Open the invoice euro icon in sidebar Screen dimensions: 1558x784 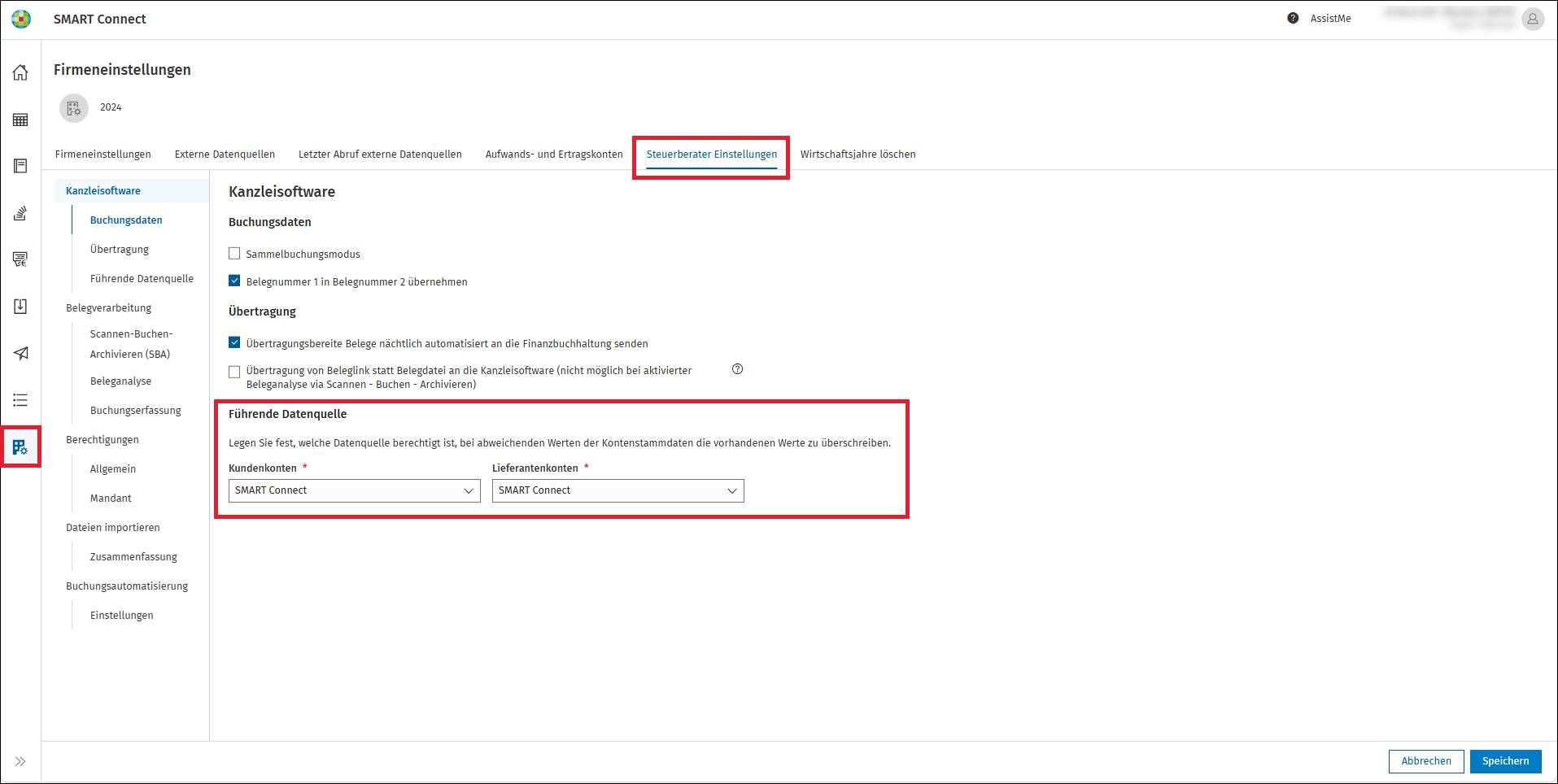coord(20,259)
